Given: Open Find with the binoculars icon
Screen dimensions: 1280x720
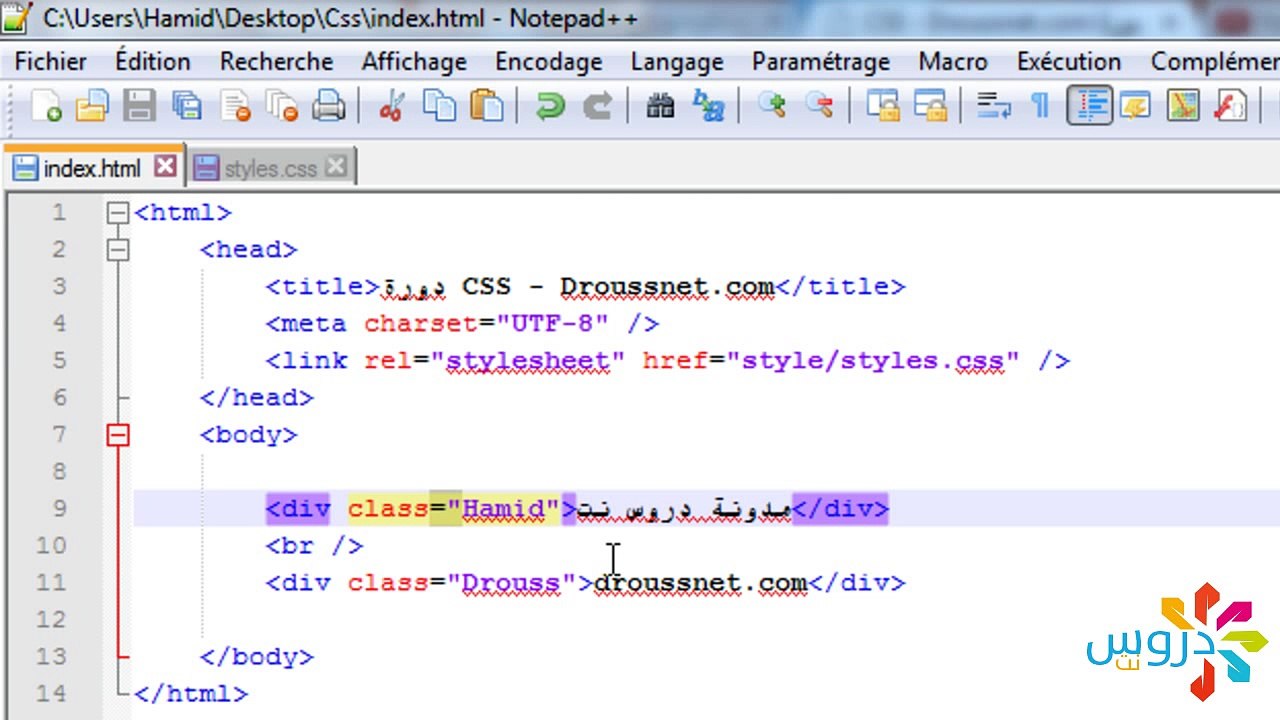Looking at the screenshot, I should point(660,105).
